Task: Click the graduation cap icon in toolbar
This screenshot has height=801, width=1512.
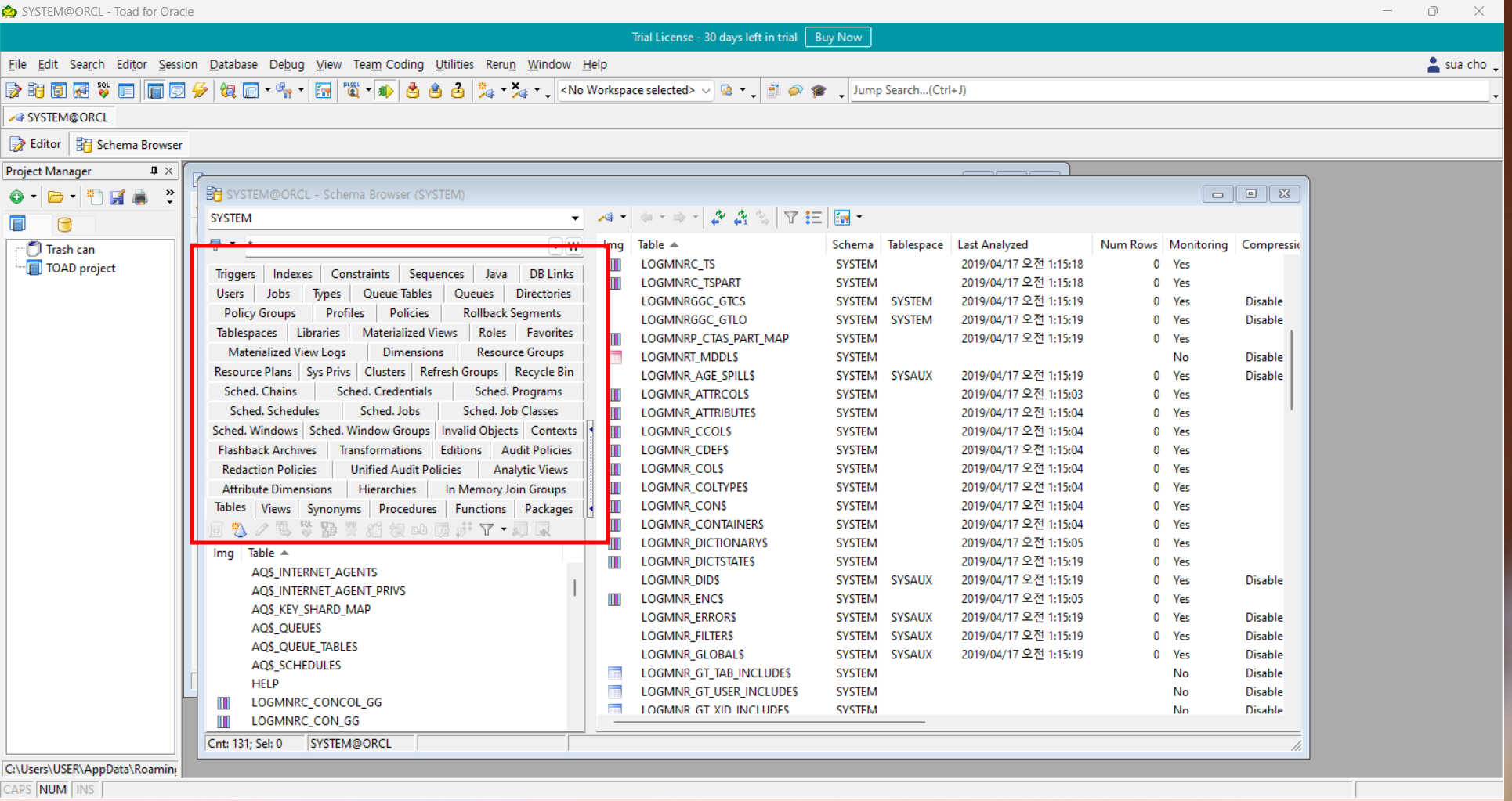Action: [x=819, y=91]
